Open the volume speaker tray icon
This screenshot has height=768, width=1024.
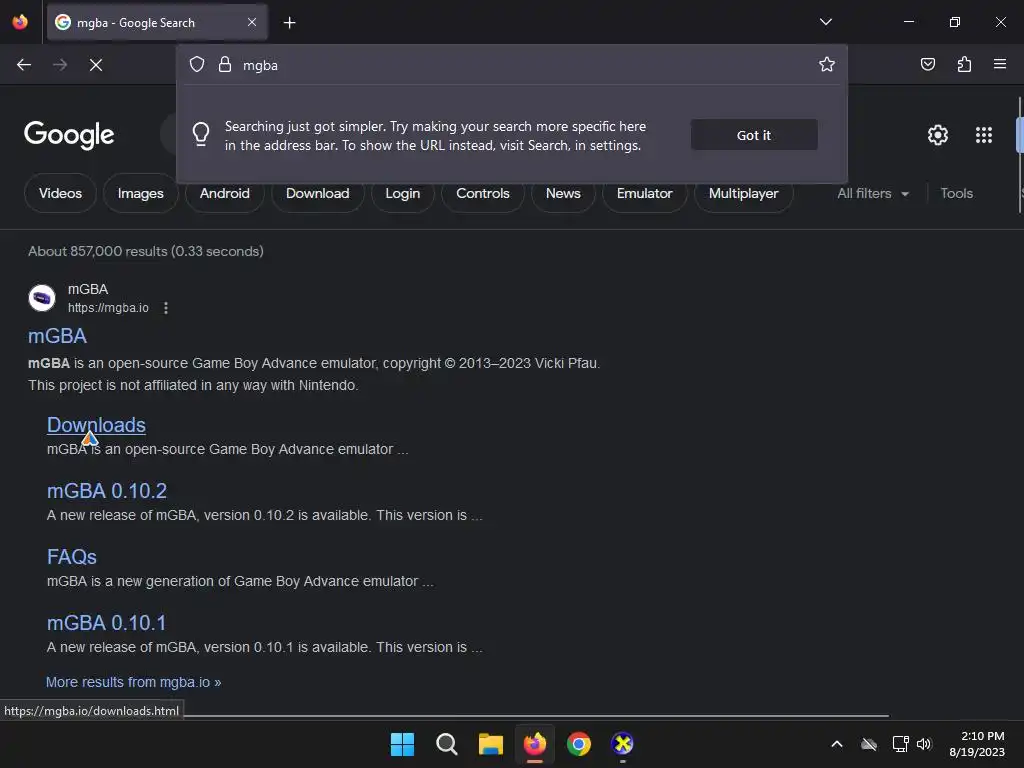coord(923,744)
